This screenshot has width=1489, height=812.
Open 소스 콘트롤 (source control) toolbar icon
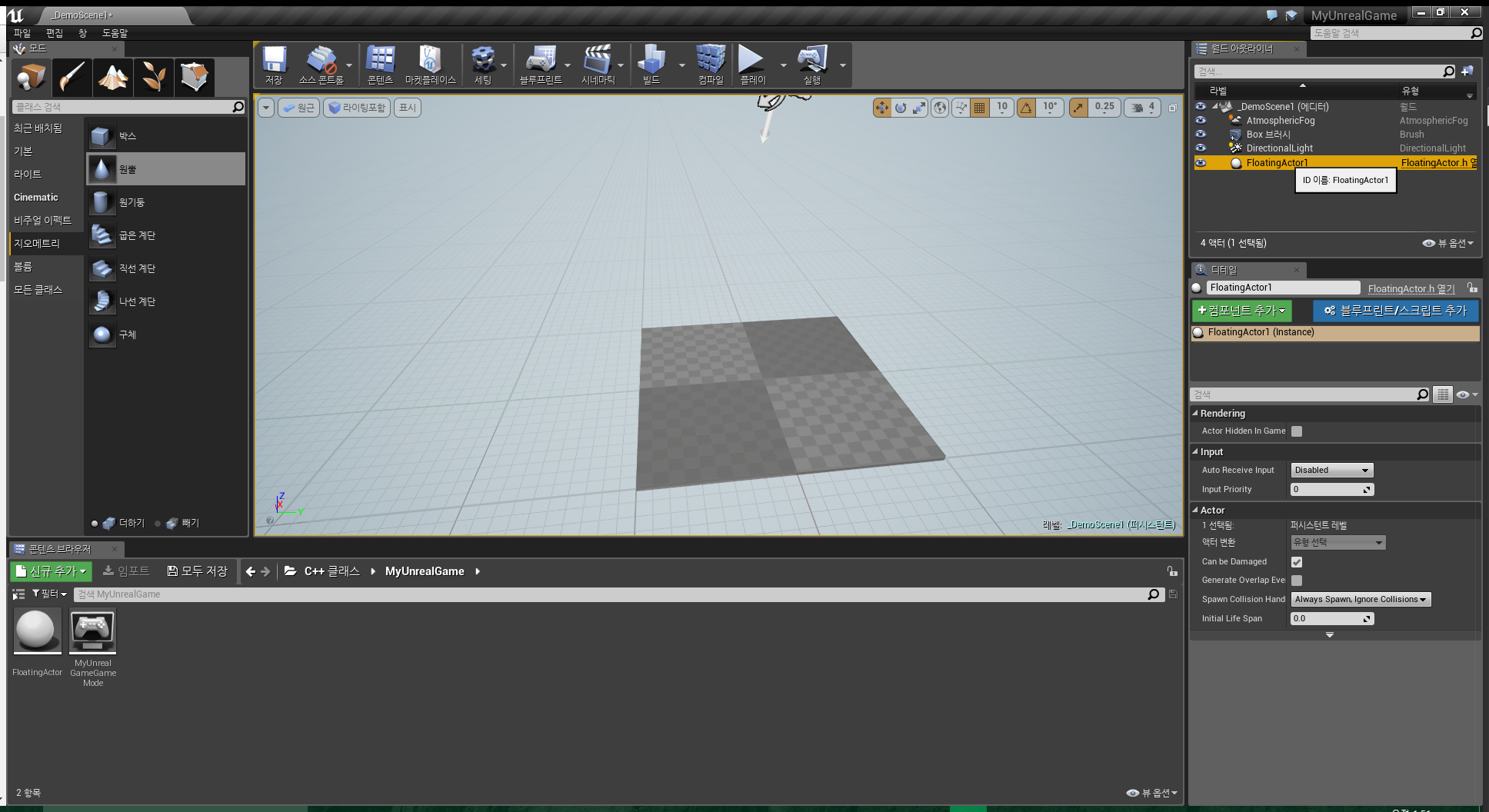tap(321, 65)
